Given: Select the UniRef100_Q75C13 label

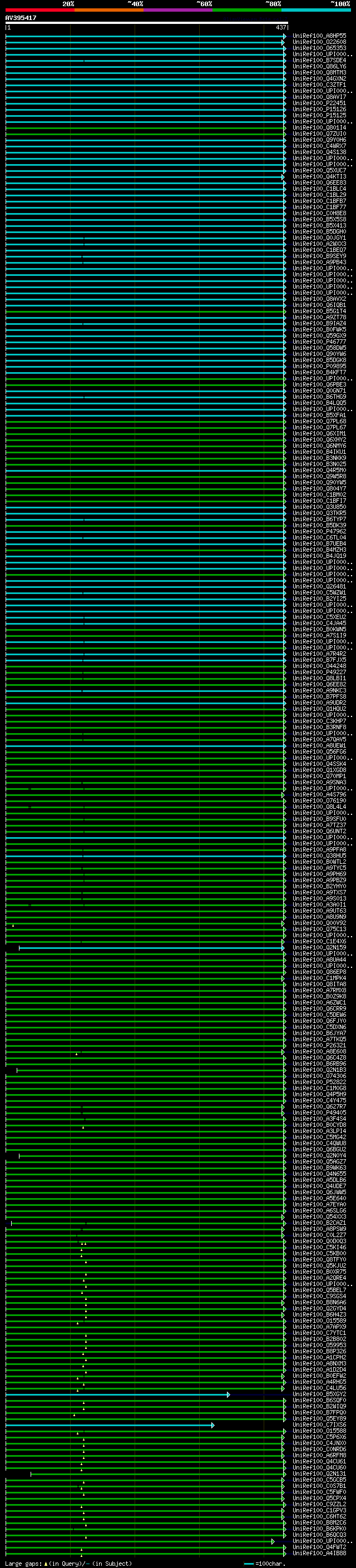Looking at the screenshot, I should [x=319, y=929].
